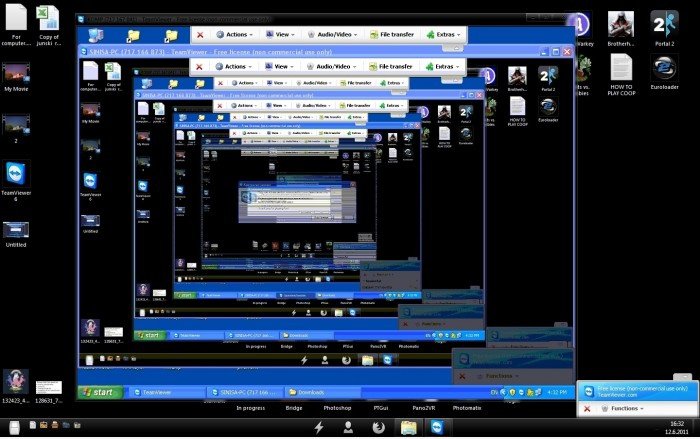
Task: Click File transfer on the outermost TeamViewer toolbar
Action: pyautogui.click(x=392, y=34)
